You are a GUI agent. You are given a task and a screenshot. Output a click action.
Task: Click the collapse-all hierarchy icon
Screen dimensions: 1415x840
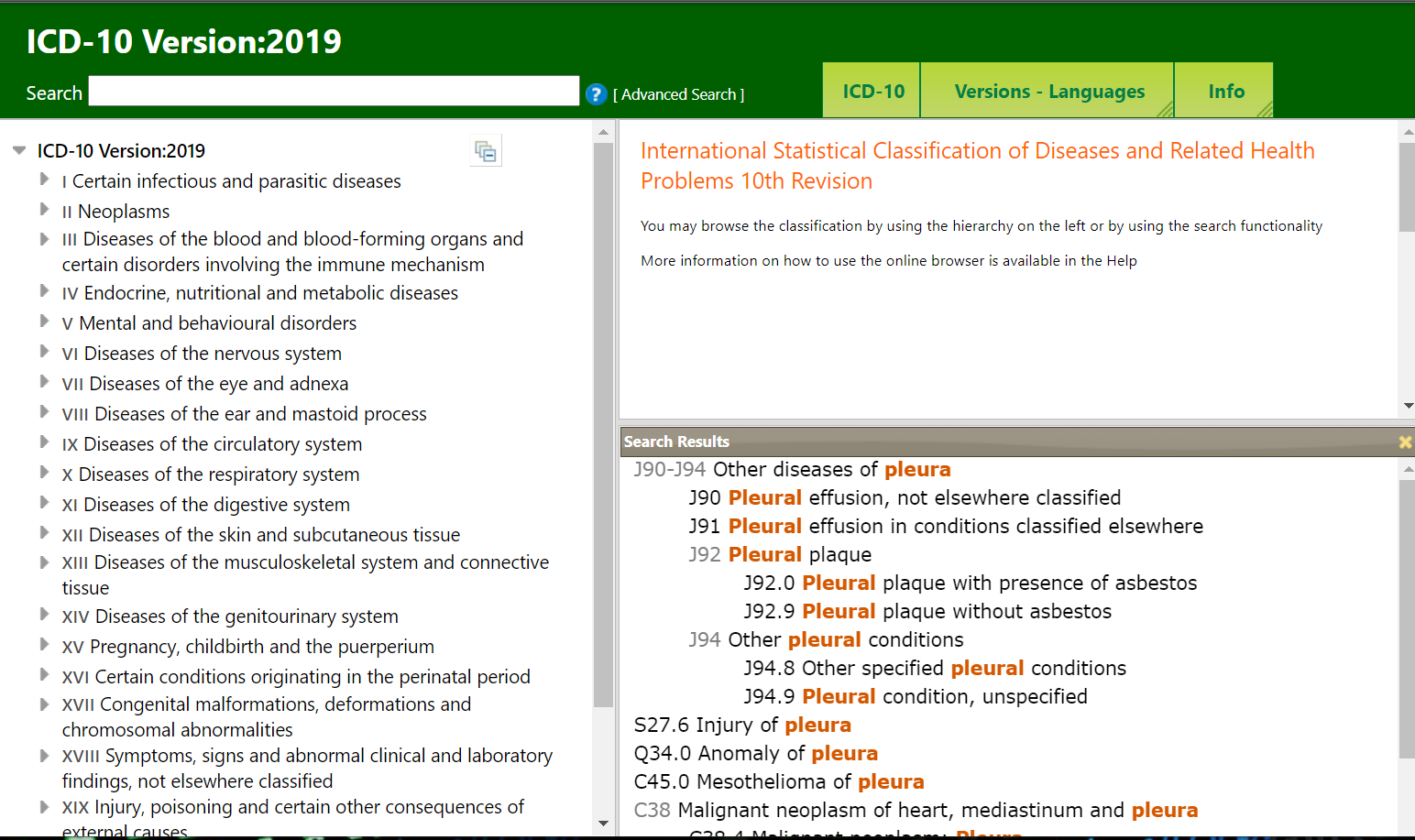point(486,151)
